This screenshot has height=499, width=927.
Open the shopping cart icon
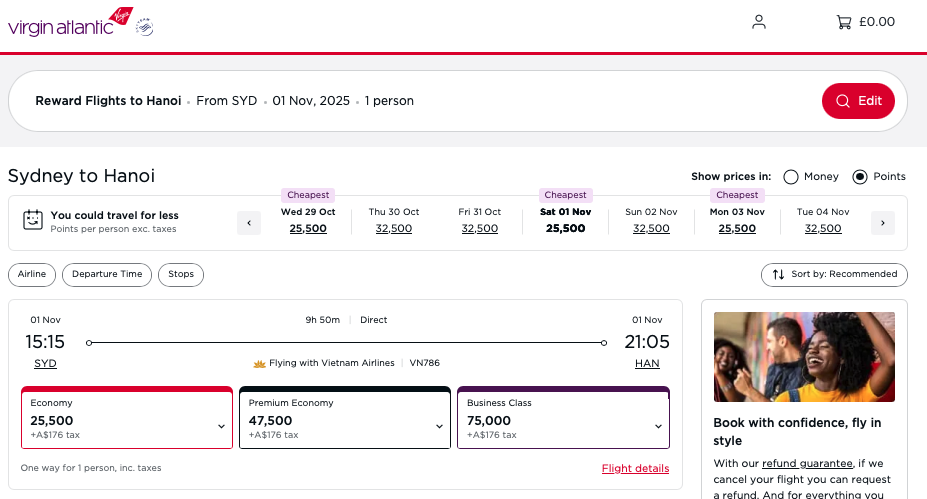(844, 22)
